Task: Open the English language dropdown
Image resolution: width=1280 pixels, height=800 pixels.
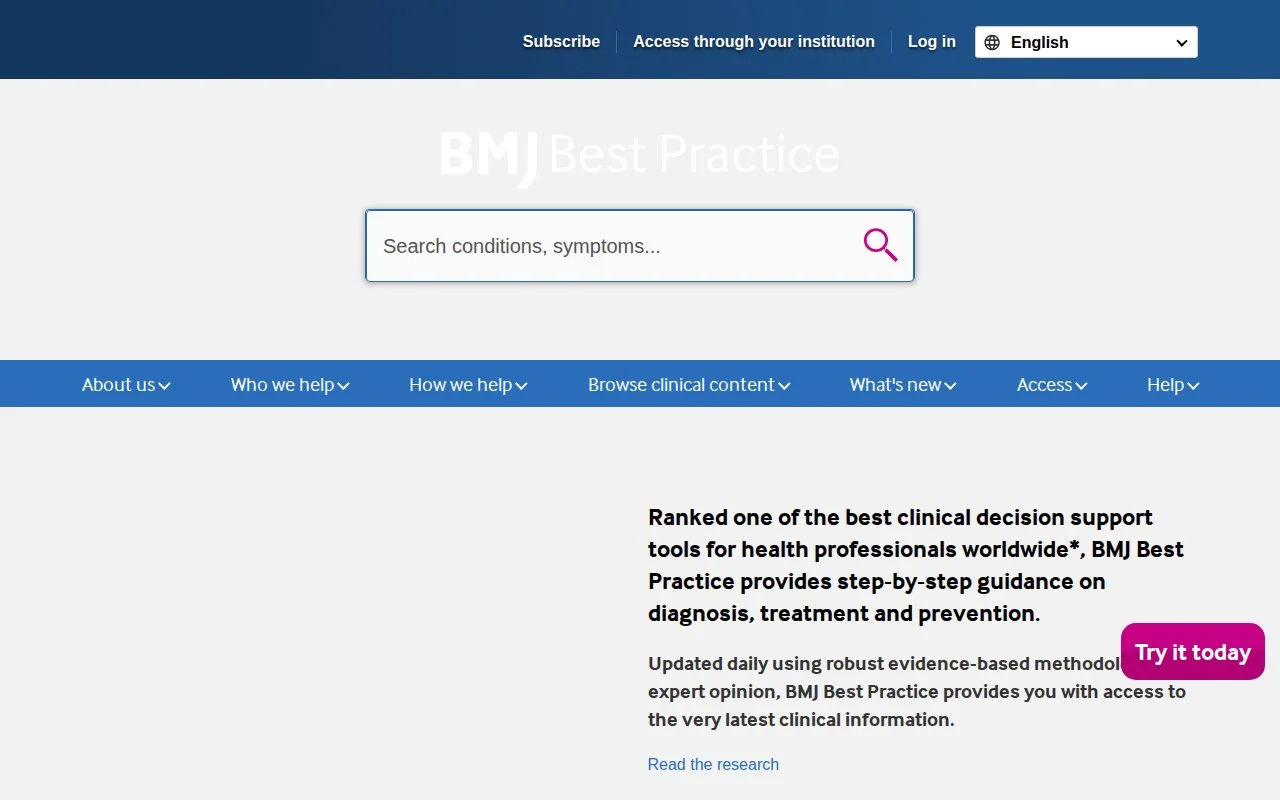Action: click(x=1086, y=42)
